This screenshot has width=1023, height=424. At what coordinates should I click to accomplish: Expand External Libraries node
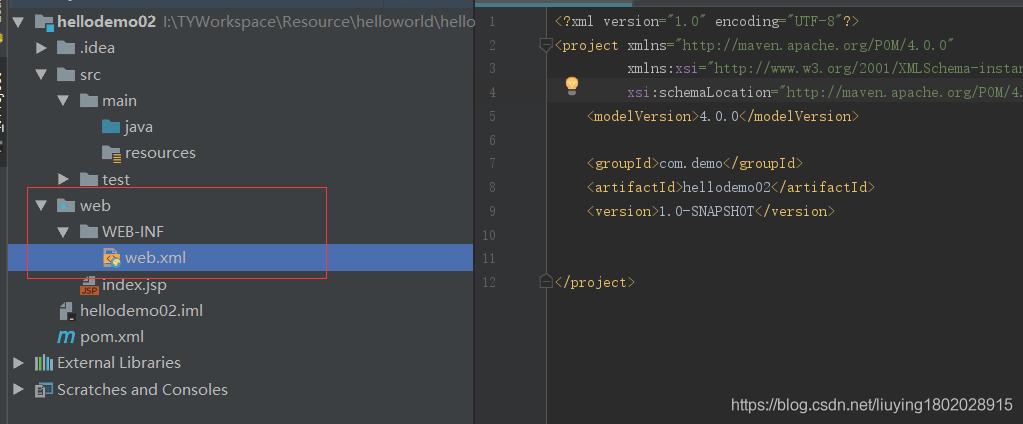click(x=19, y=363)
